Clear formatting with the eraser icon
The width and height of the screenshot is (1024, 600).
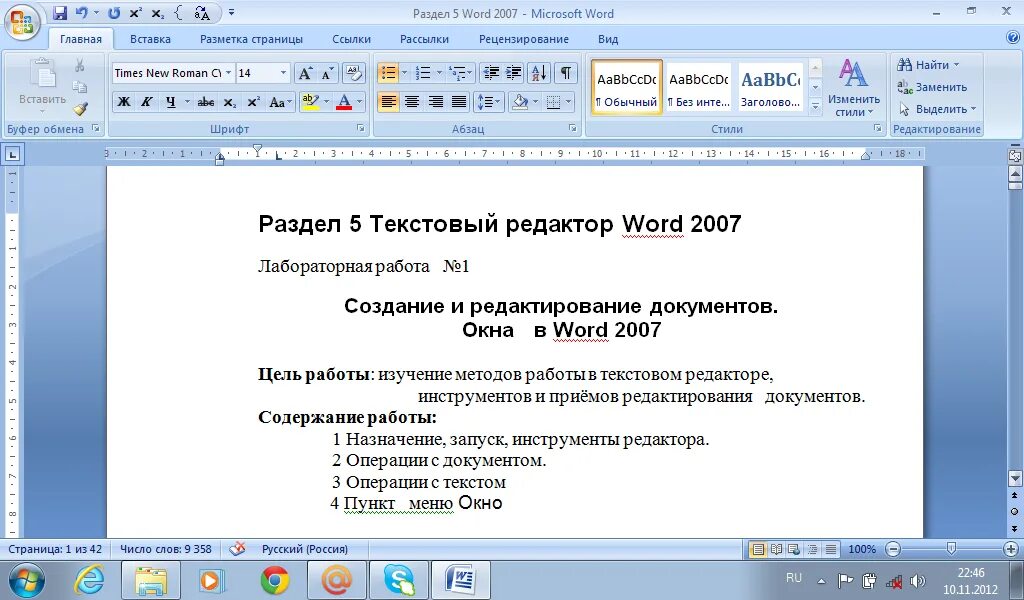pos(353,73)
